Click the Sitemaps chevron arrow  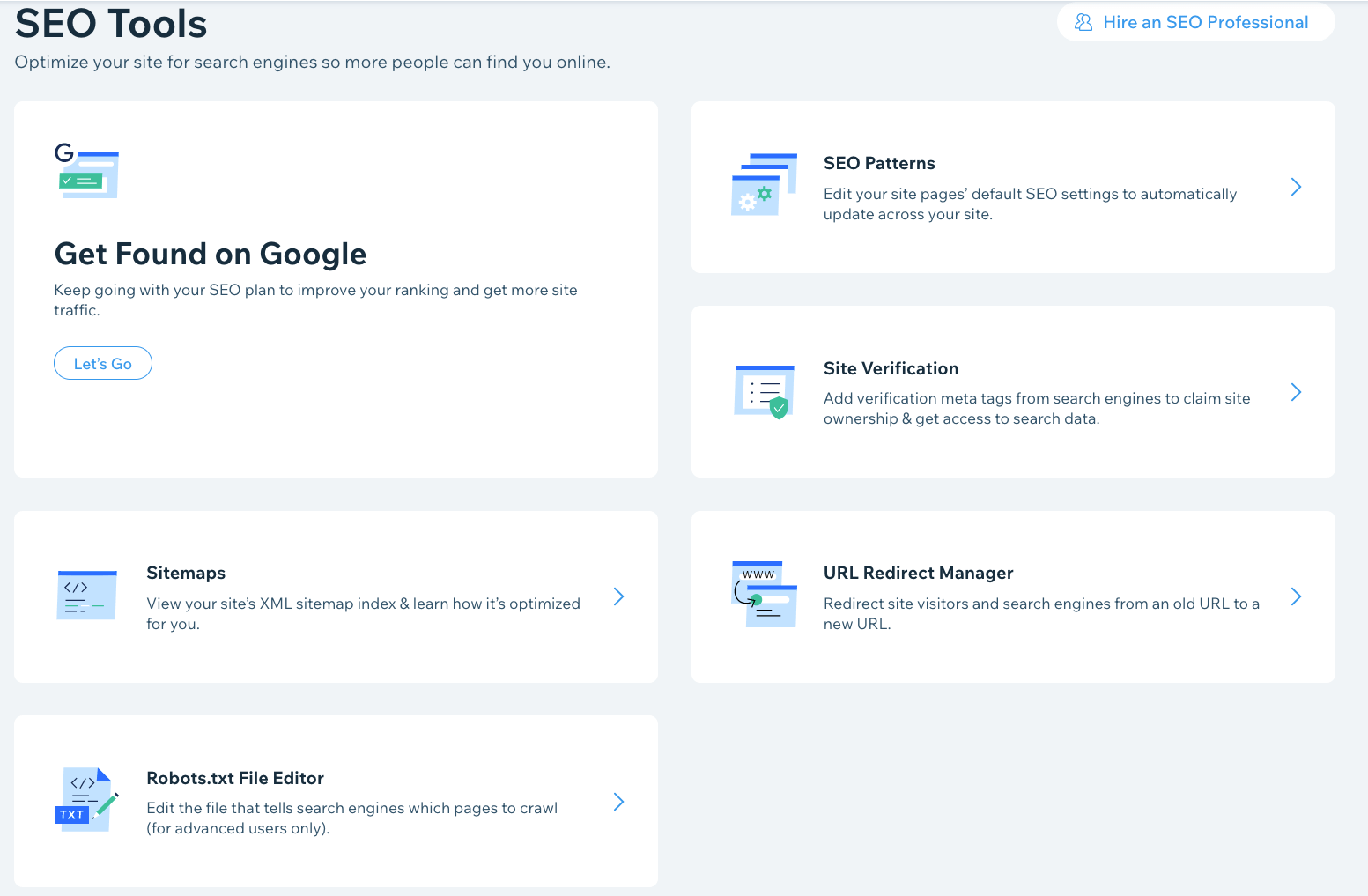tap(618, 596)
